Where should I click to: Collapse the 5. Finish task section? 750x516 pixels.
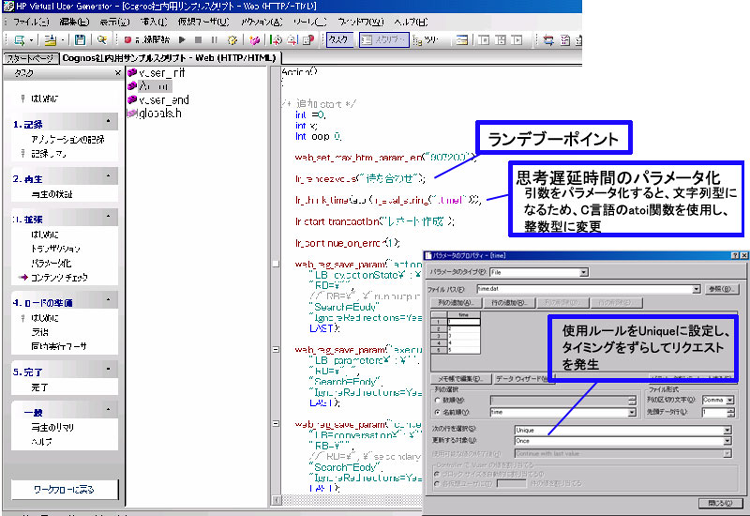pos(109,369)
